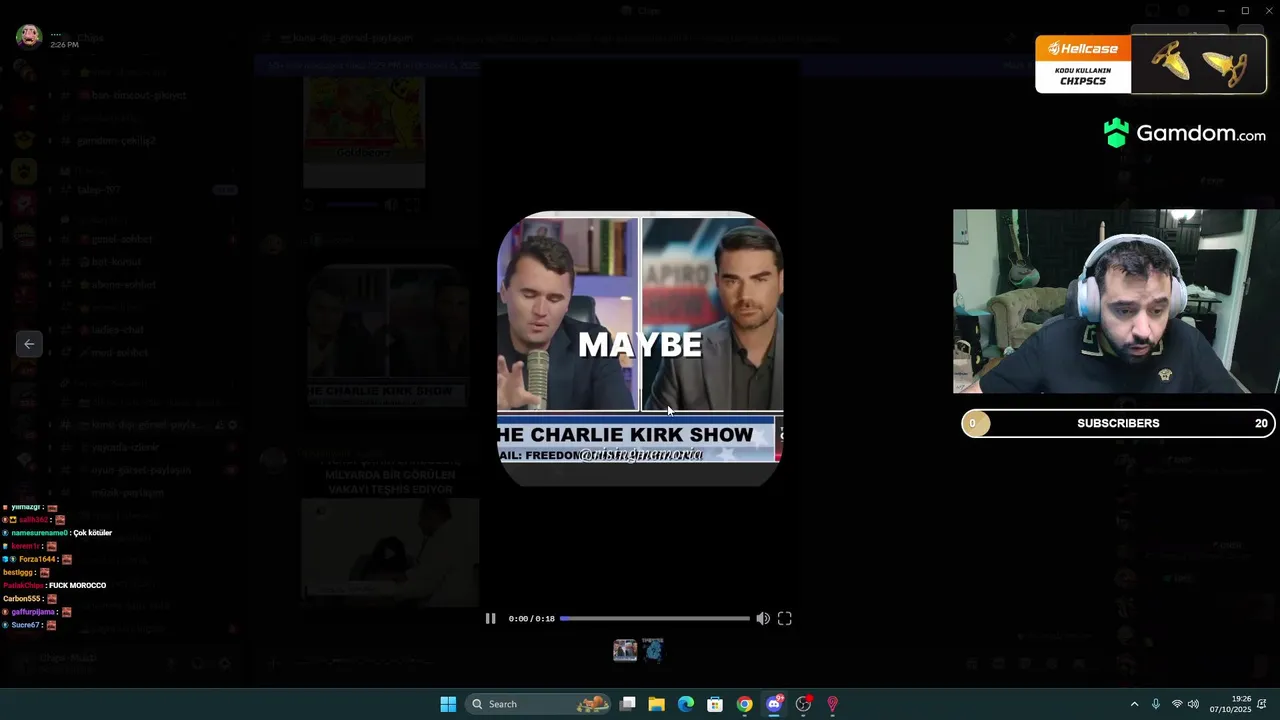Open Task View from the taskbar

(628, 704)
